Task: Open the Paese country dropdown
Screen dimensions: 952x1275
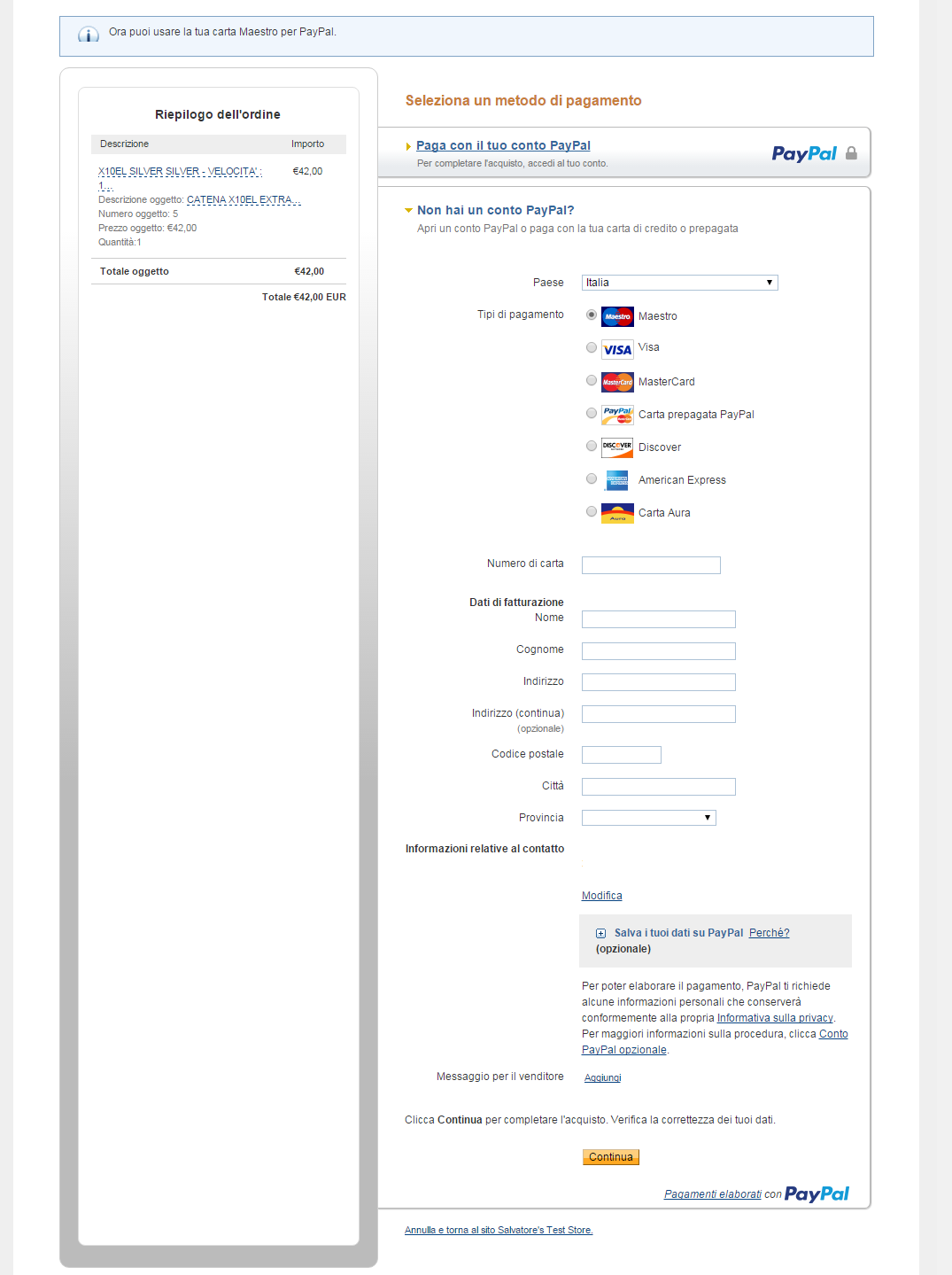Action: point(679,283)
